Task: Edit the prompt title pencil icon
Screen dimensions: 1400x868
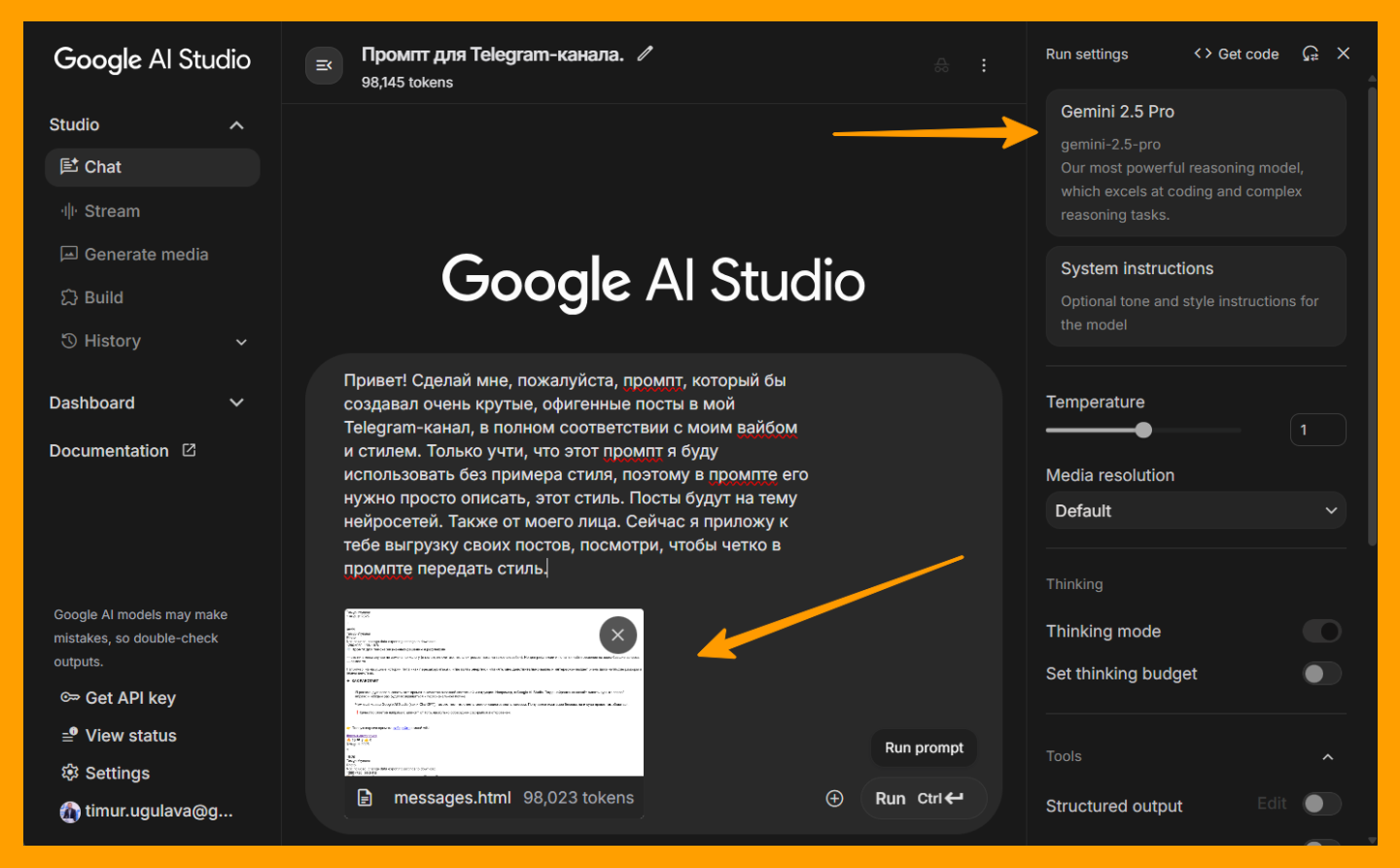Action: pyautogui.click(x=645, y=54)
